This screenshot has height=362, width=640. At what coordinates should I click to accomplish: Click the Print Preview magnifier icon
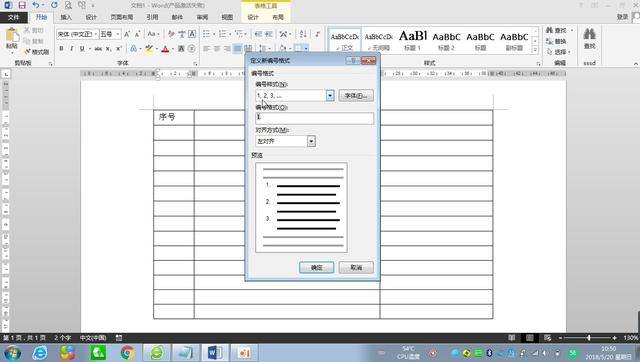pyautogui.click(x=68, y=5)
